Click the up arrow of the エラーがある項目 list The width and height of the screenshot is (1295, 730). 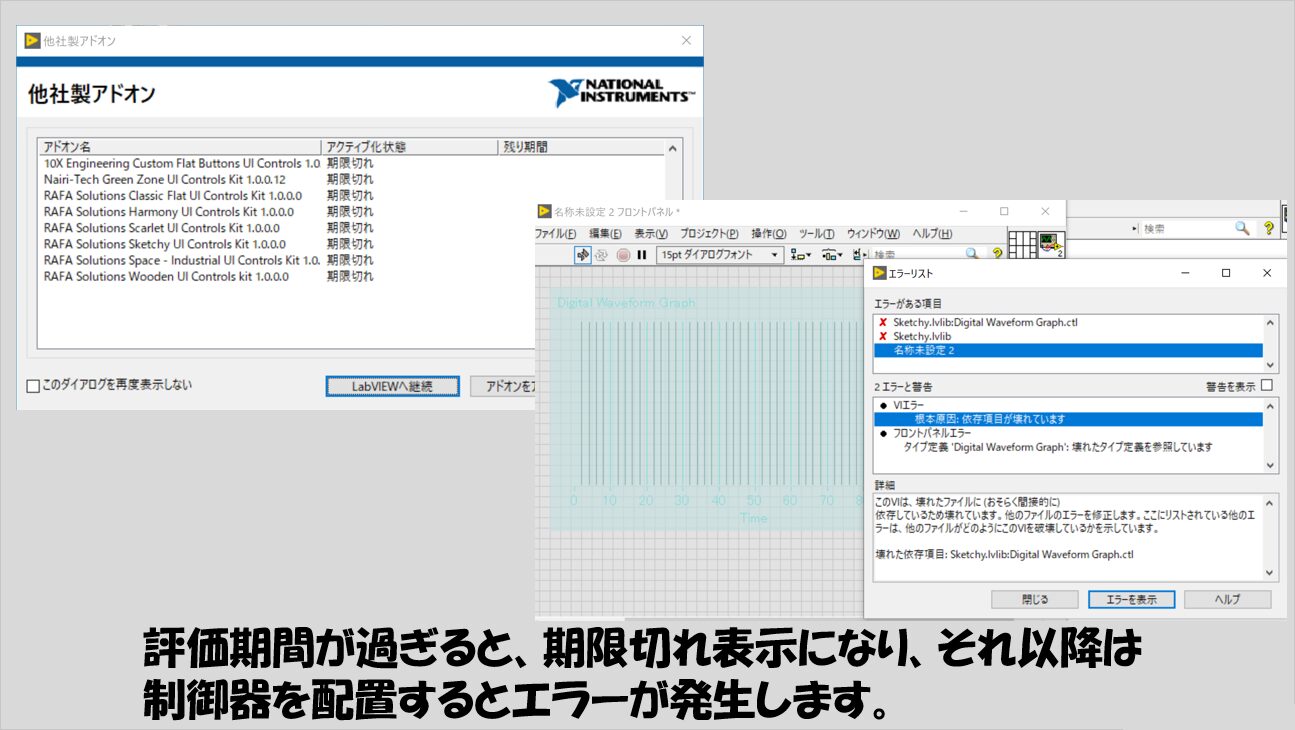[1271, 323]
